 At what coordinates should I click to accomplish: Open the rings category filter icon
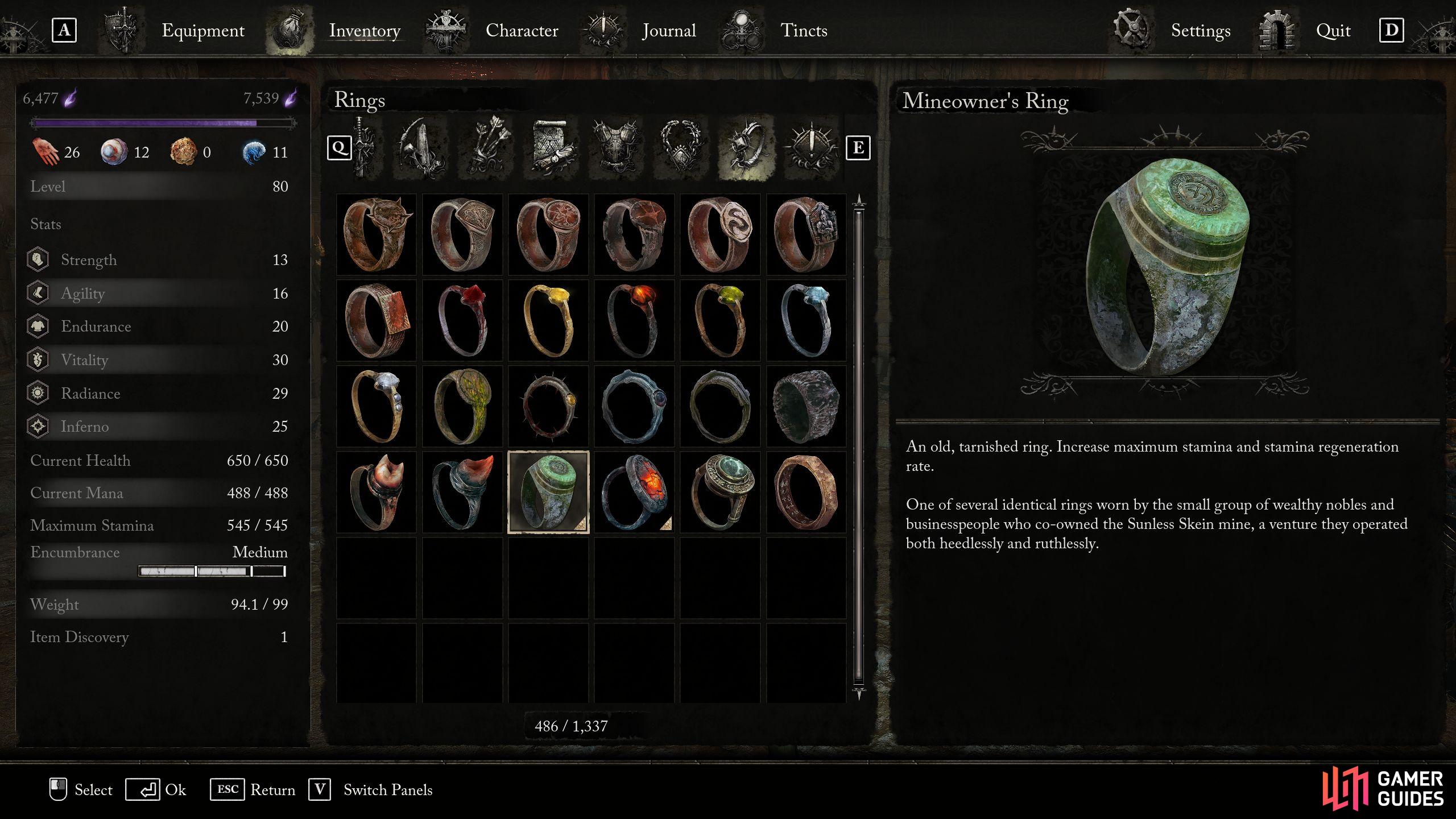pos(746,148)
